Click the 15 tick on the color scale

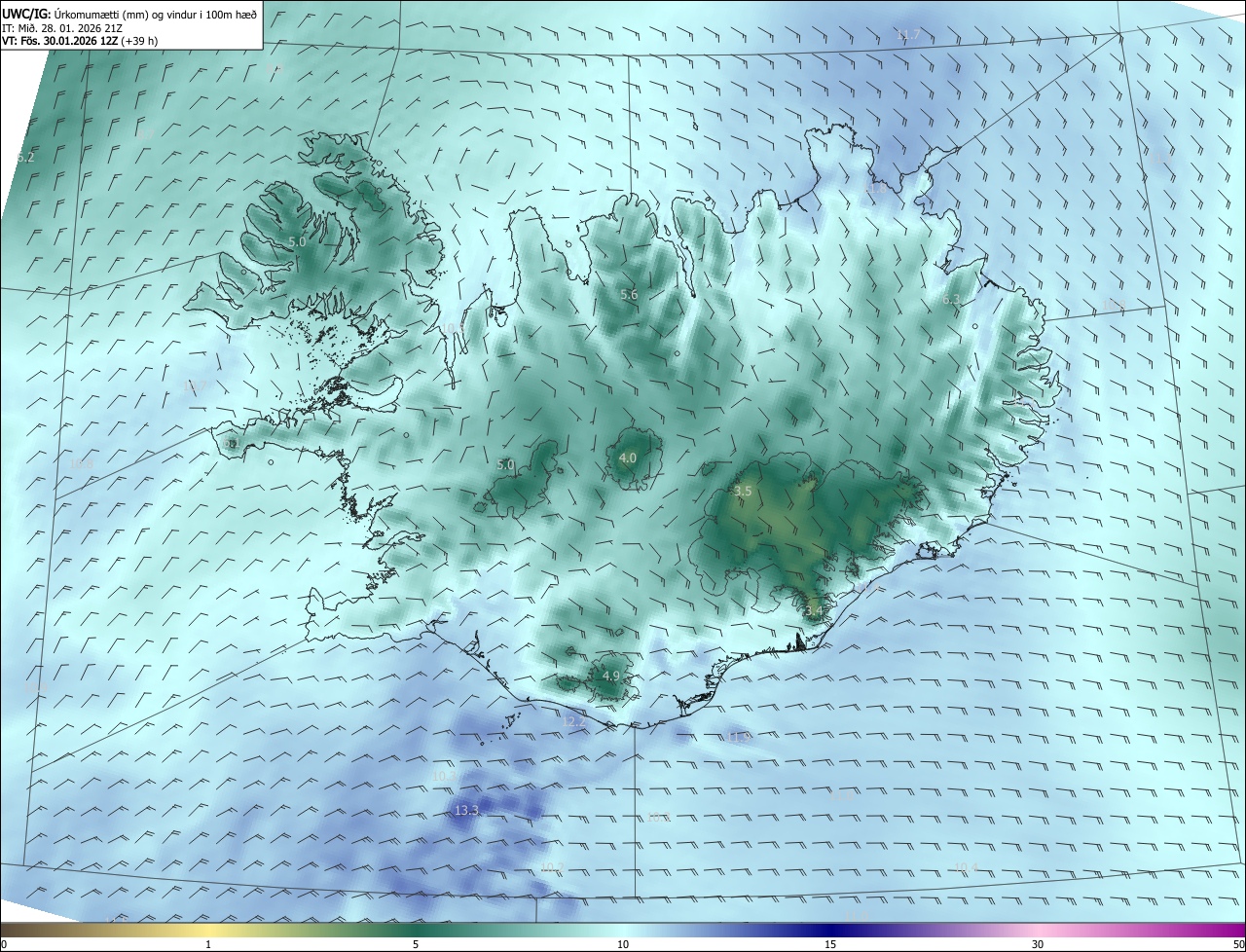(x=830, y=944)
